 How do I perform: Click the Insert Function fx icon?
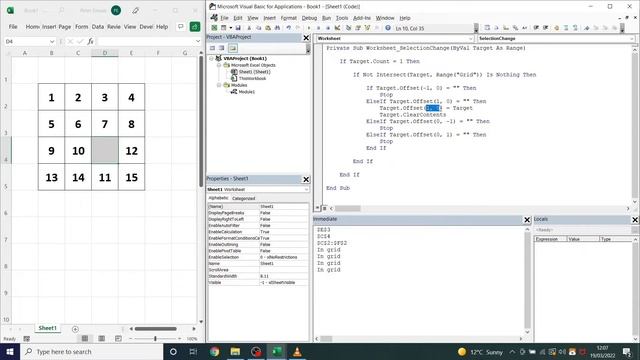[x=90, y=41]
